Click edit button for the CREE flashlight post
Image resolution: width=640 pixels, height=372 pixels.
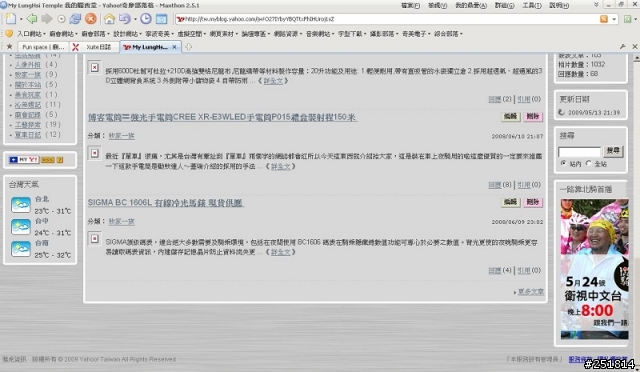tap(510, 116)
